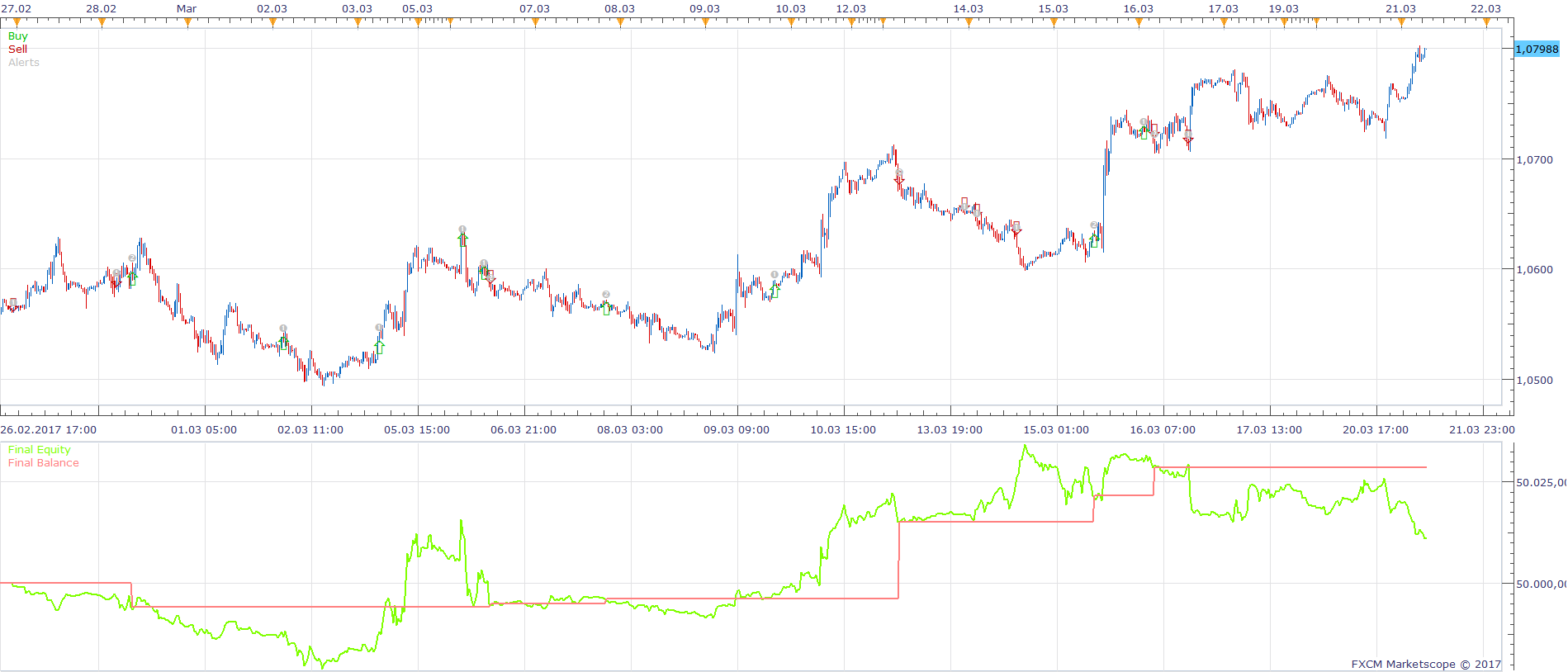The width and height of the screenshot is (1568, 672).
Task: Click the green buy arrow just before the 15.03 rally
Action: point(1094,240)
